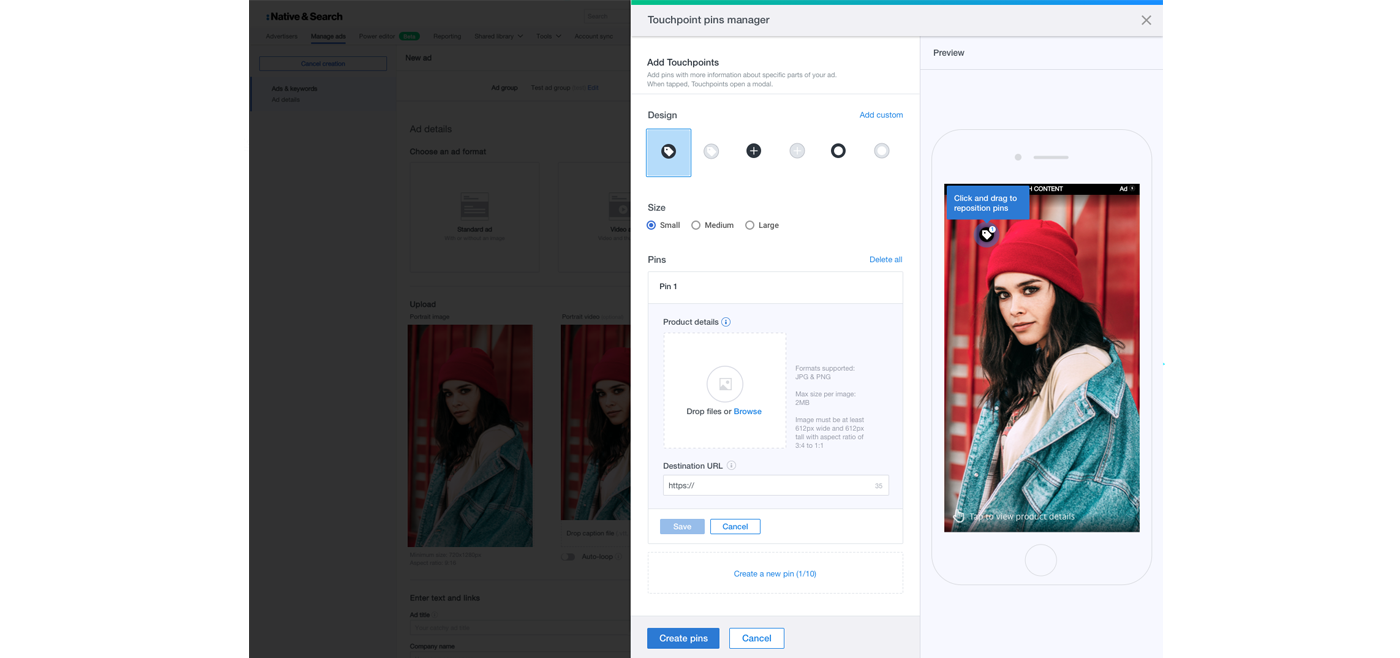
Task: Click the Save pin button
Action: [682, 526]
